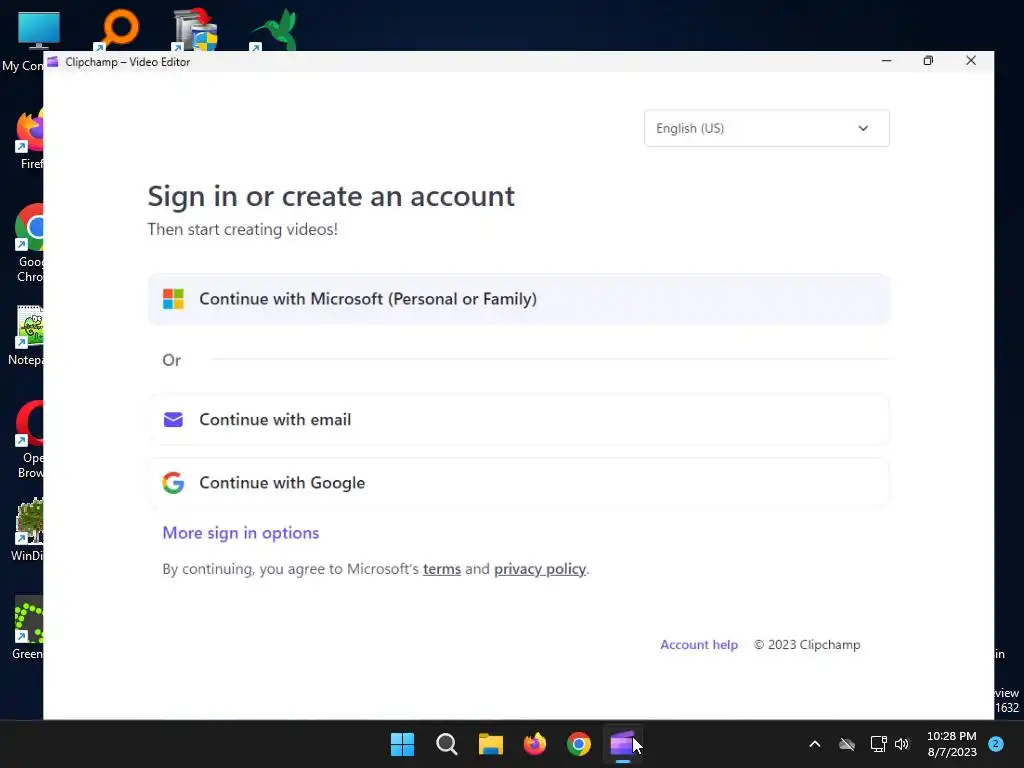The image size is (1024, 768).
Task: Open the network display tray icon
Action: 878,744
